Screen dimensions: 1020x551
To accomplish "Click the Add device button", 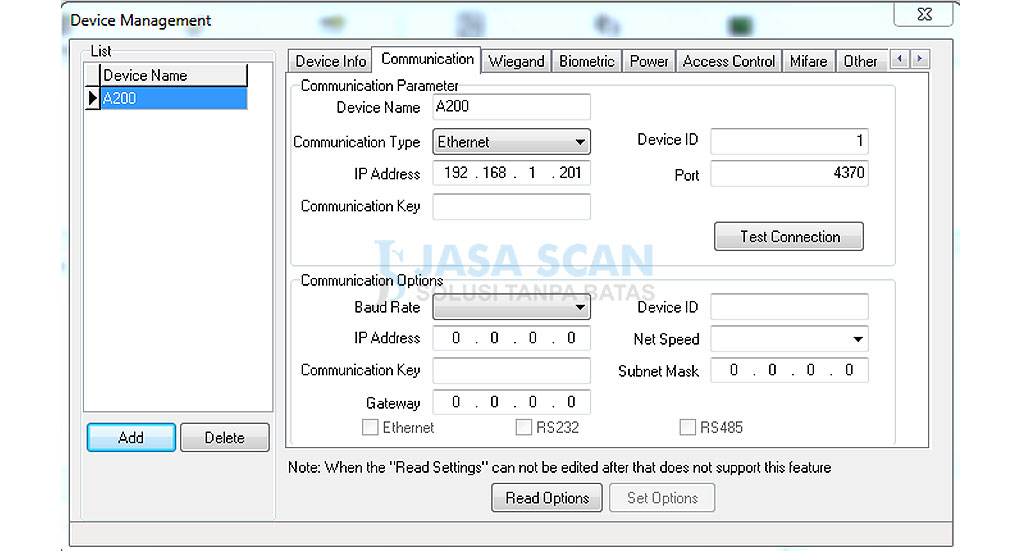I will [131, 437].
